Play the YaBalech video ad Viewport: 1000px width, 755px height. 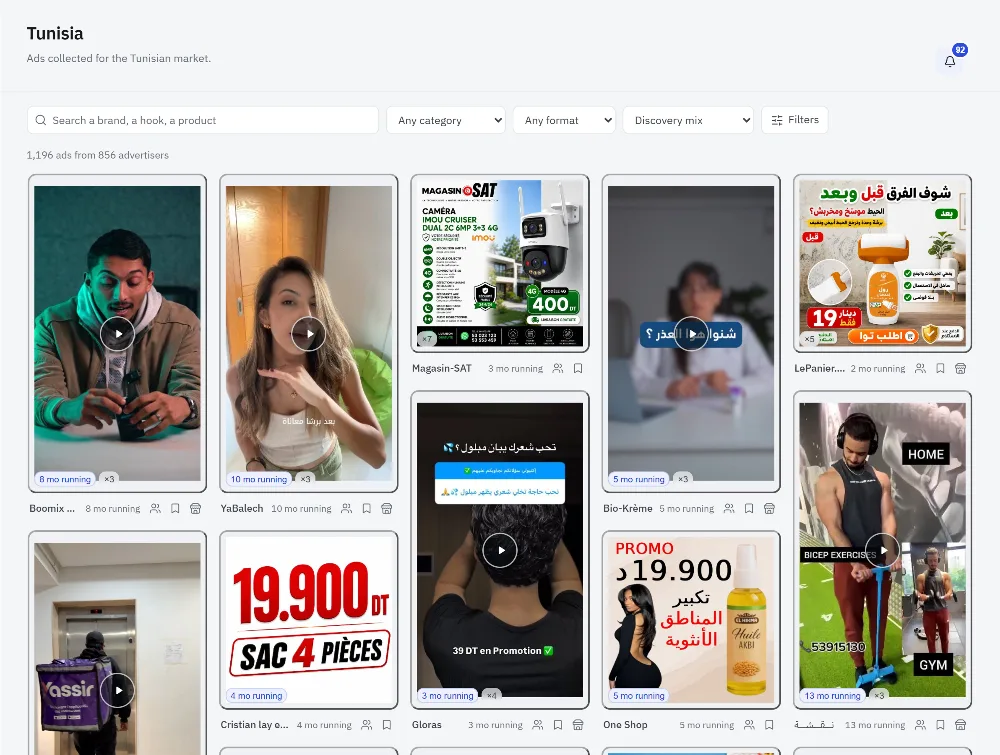(309, 334)
